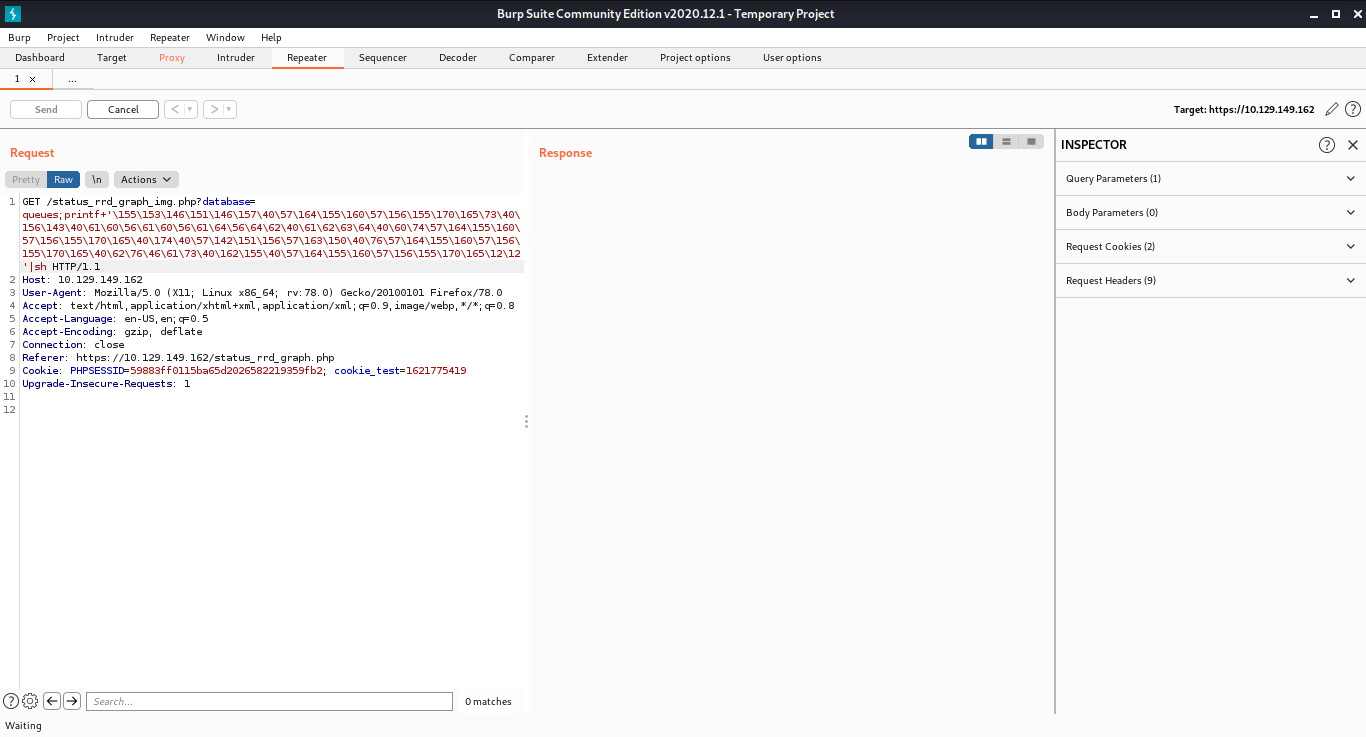Click the Send button
Viewport: 1366px width, 737px height.
46,109
